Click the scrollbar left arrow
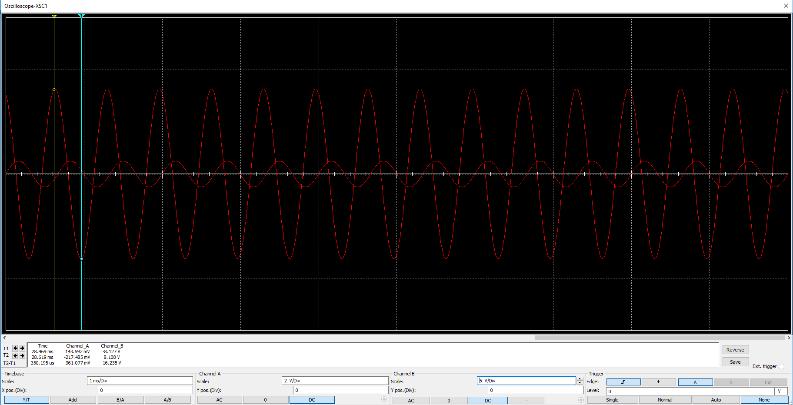 tap(5, 337)
